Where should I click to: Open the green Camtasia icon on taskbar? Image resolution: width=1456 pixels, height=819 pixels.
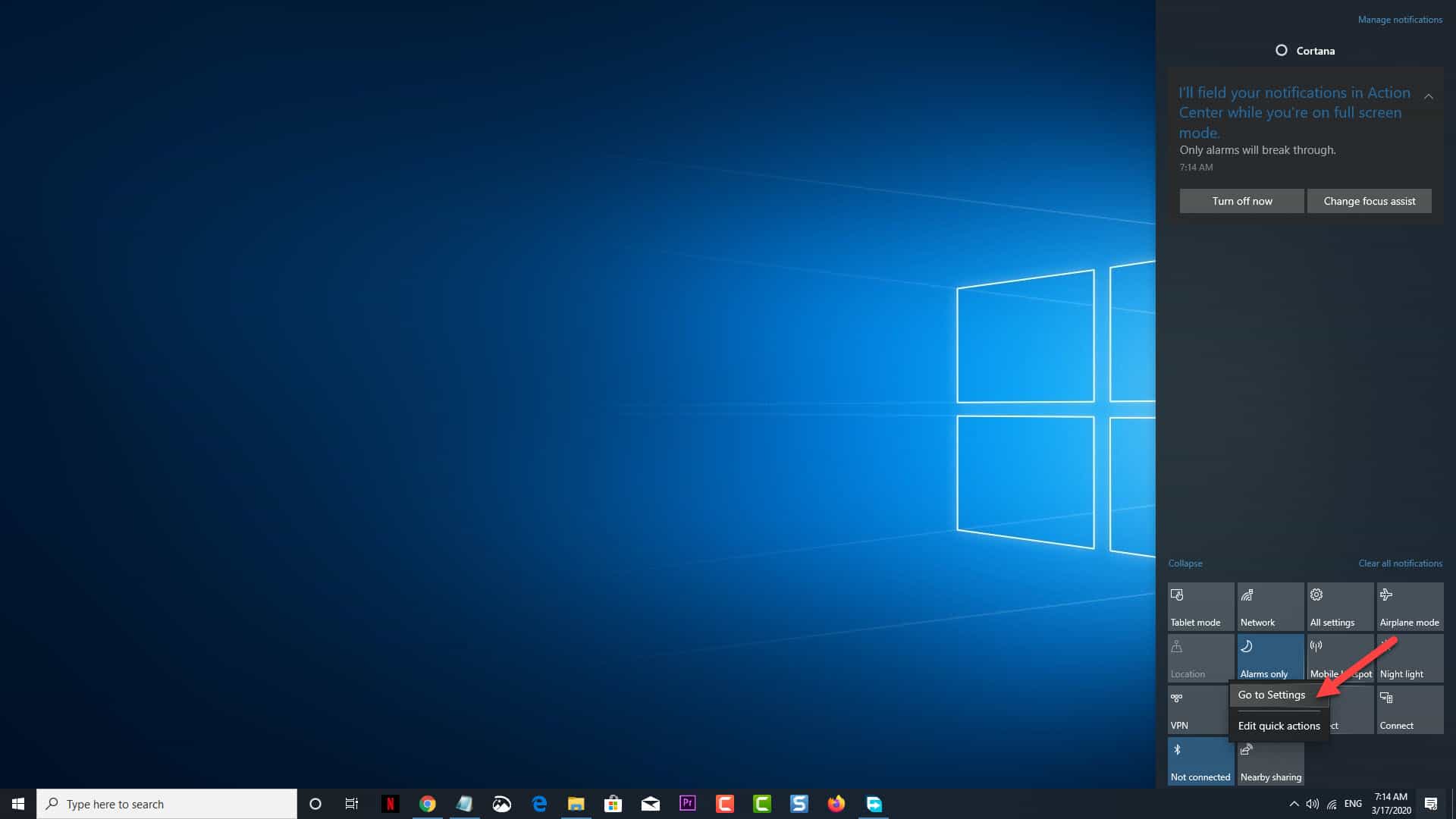762,804
